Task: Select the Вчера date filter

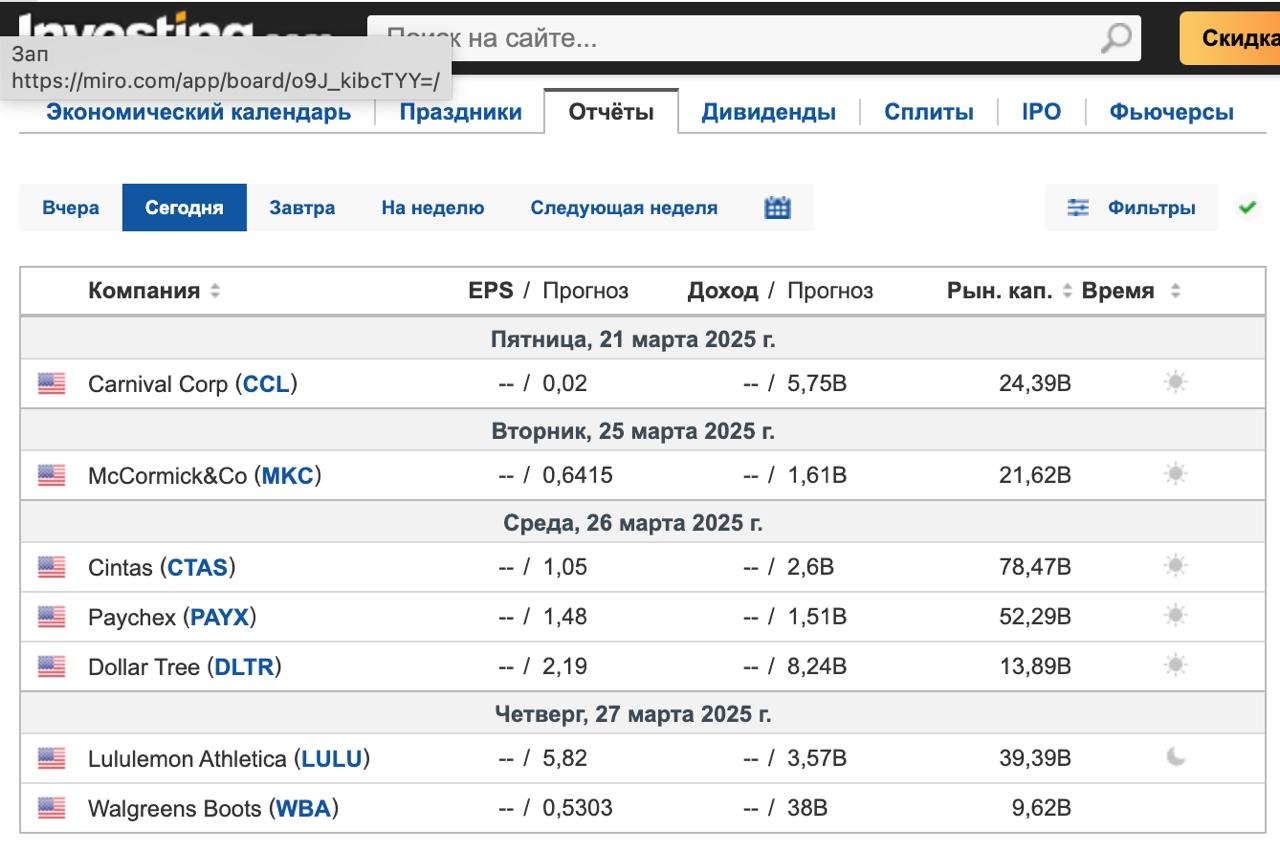Action: [71, 208]
